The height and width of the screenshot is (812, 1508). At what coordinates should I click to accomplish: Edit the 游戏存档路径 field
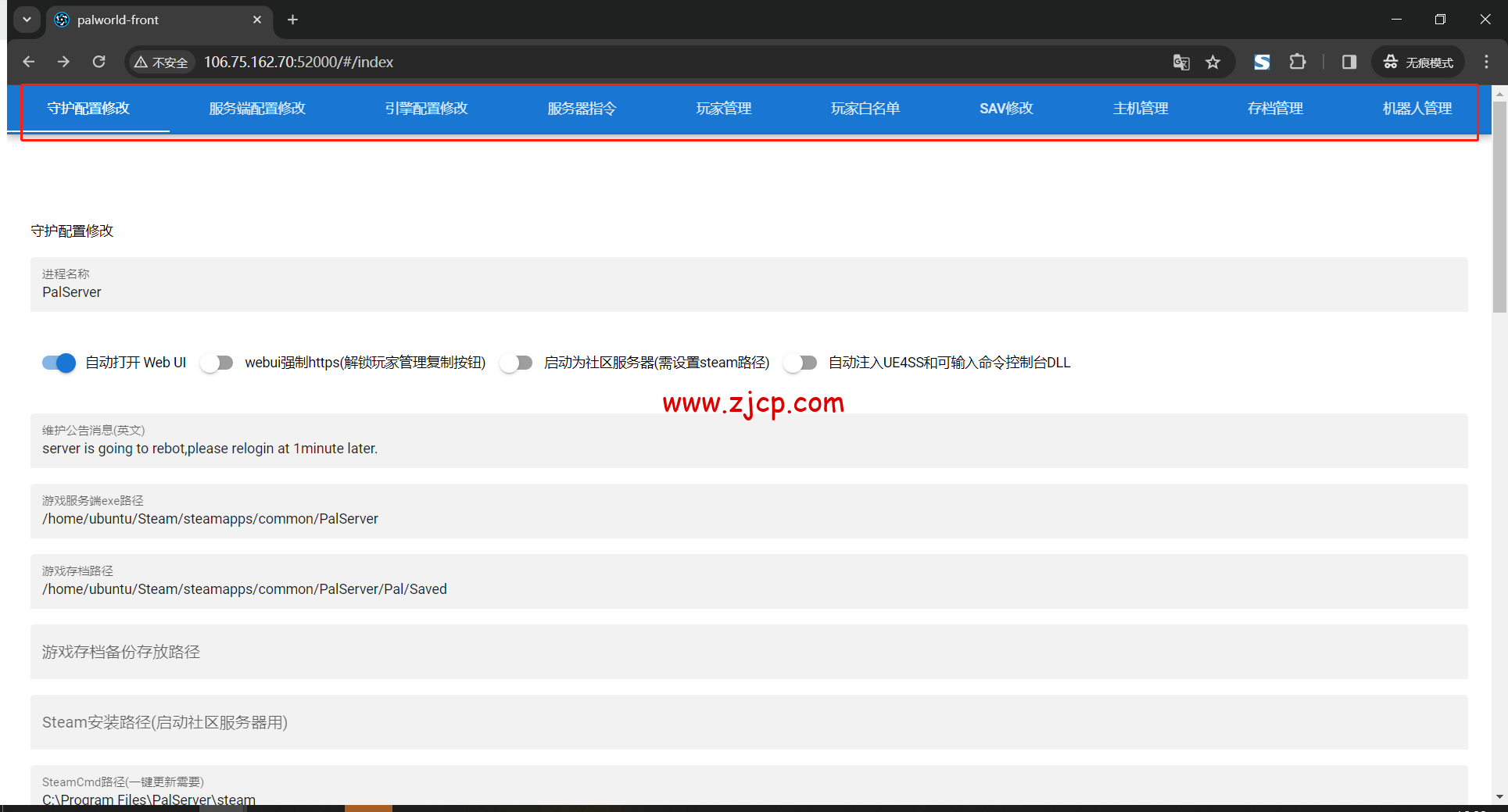point(749,581)
